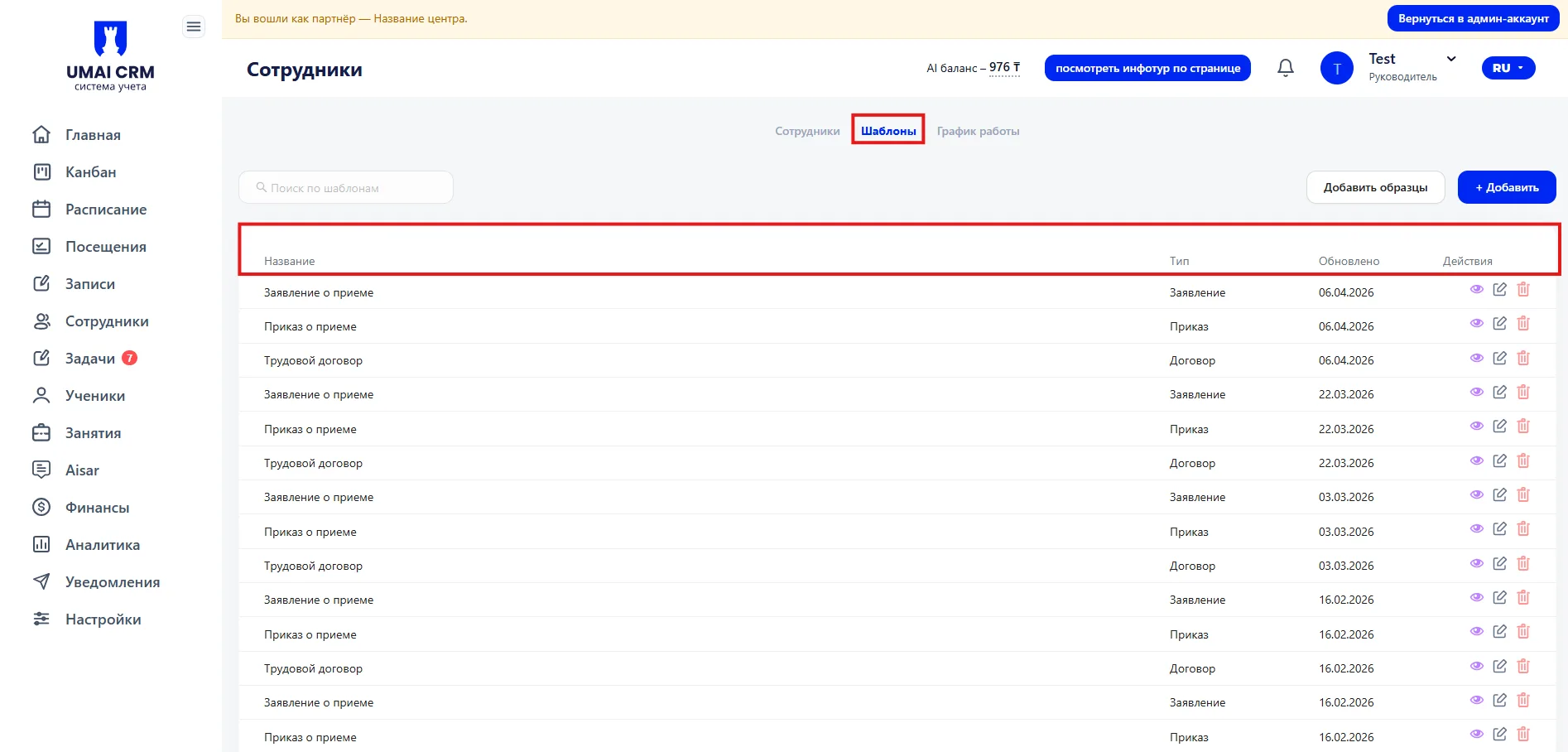This screenshot has width=1568, height=752.
Task: Edit the 03.03.2026 Заявление о приеме template
Action: pos(1500,494)
